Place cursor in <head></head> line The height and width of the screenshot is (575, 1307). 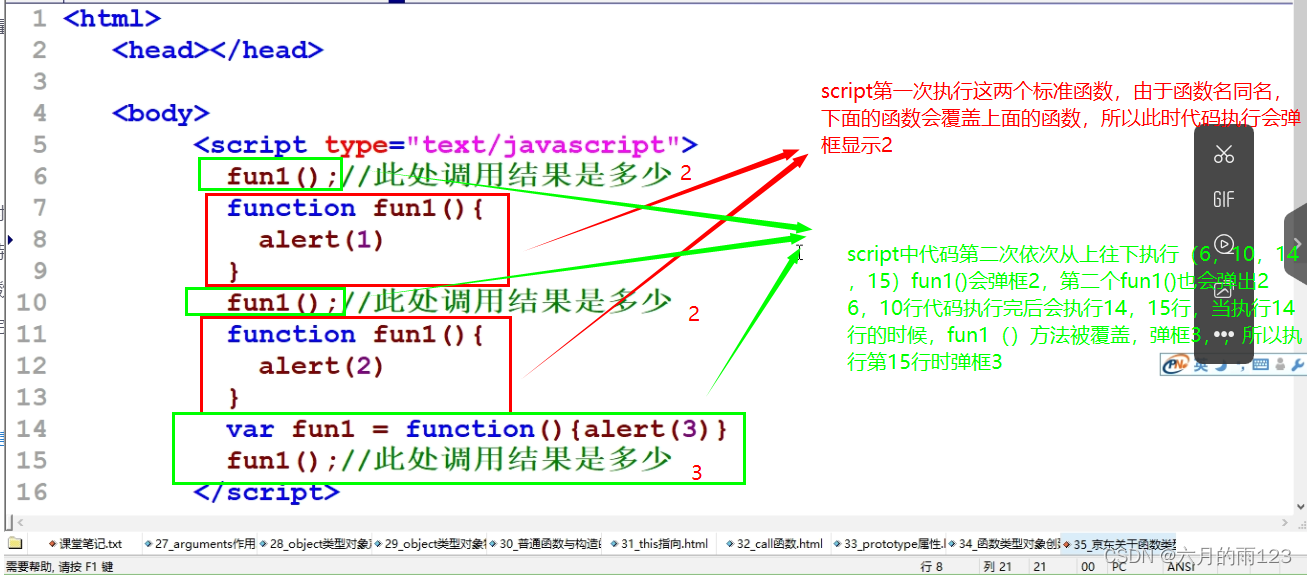tap(218, 49)
